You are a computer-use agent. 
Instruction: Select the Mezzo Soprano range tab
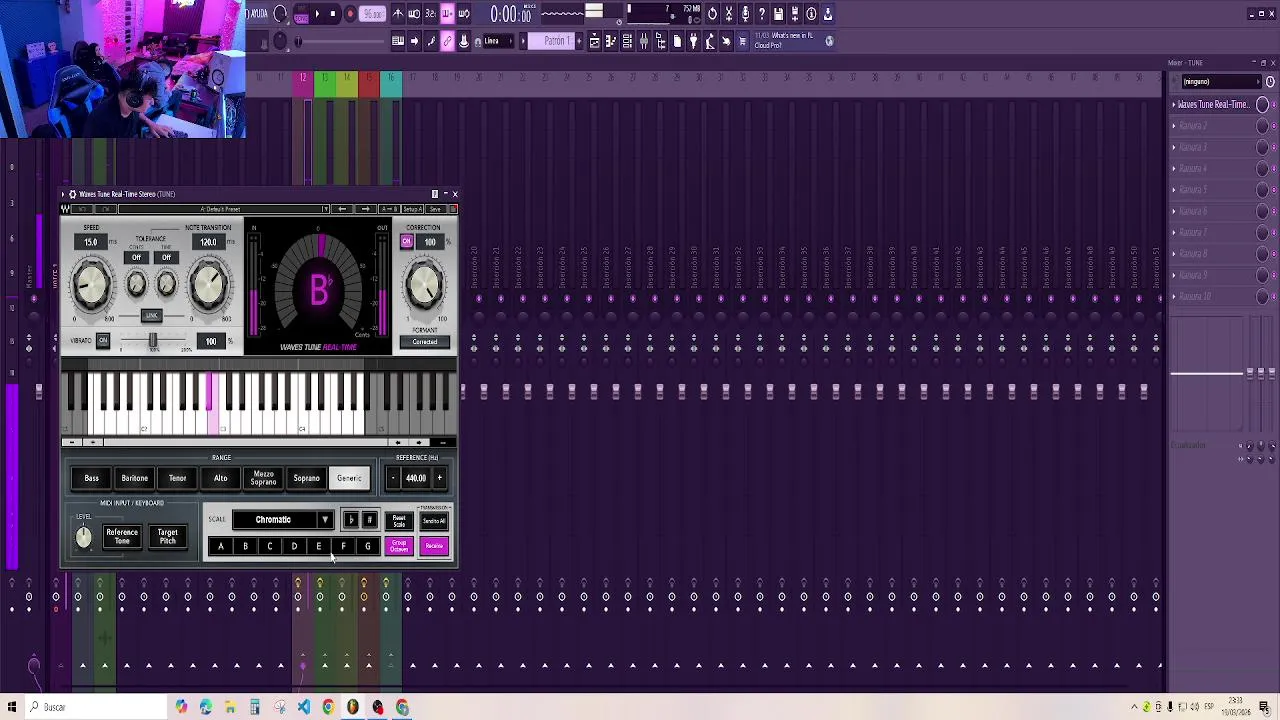tap(263, 478)
